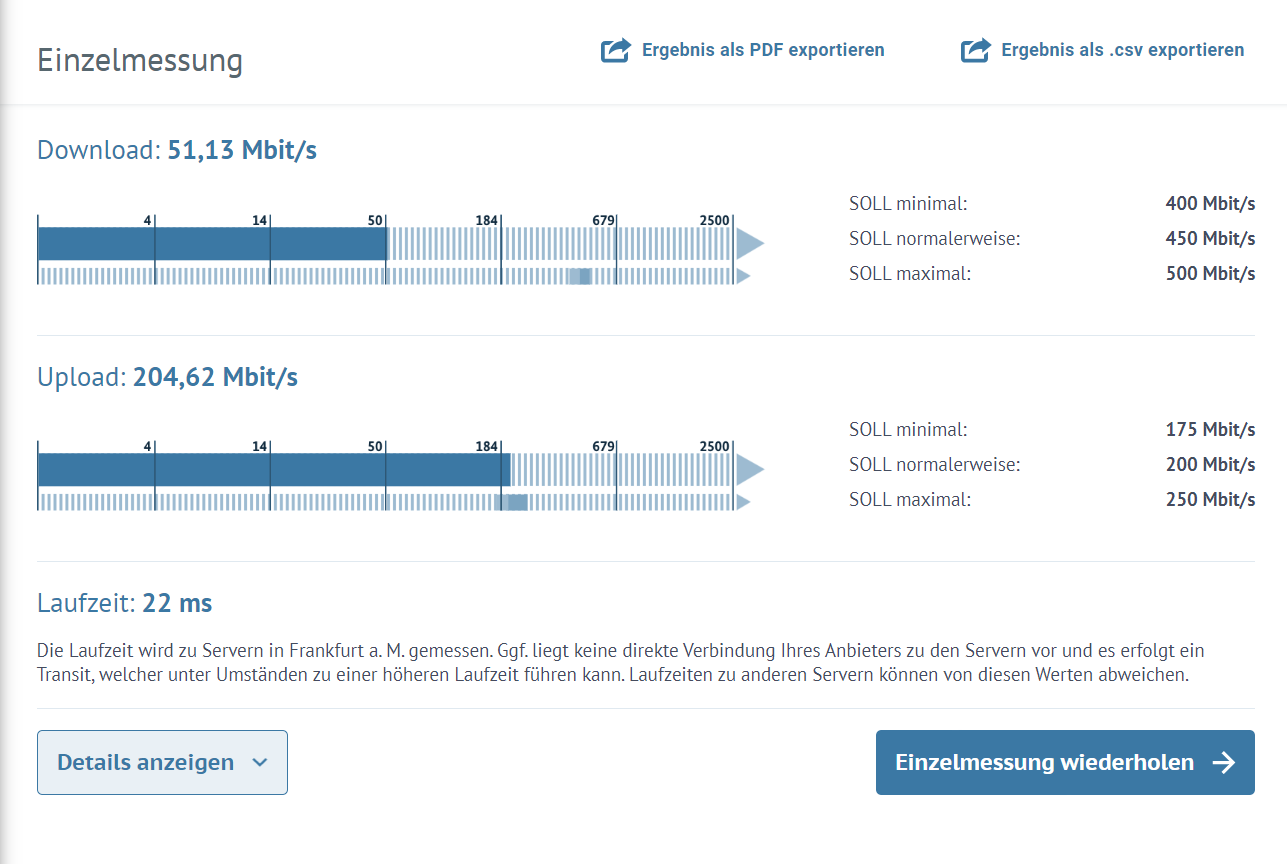The height and width of the screenshot is (864, 1287).
Task: Open Ergebnis als .csv exportieren link
Action: coord(1103,50)
